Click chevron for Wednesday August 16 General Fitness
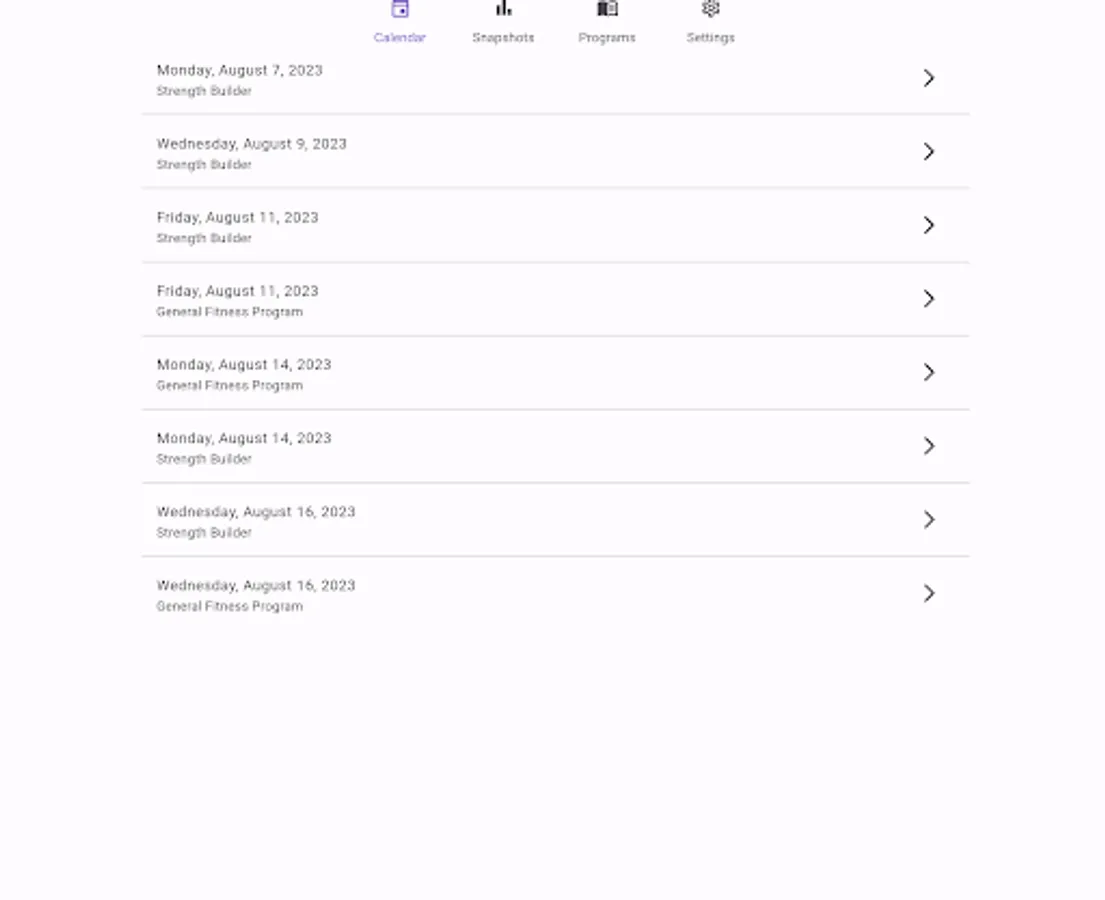The height and width of the screenshot is (900, 1105). click(928, 593)
